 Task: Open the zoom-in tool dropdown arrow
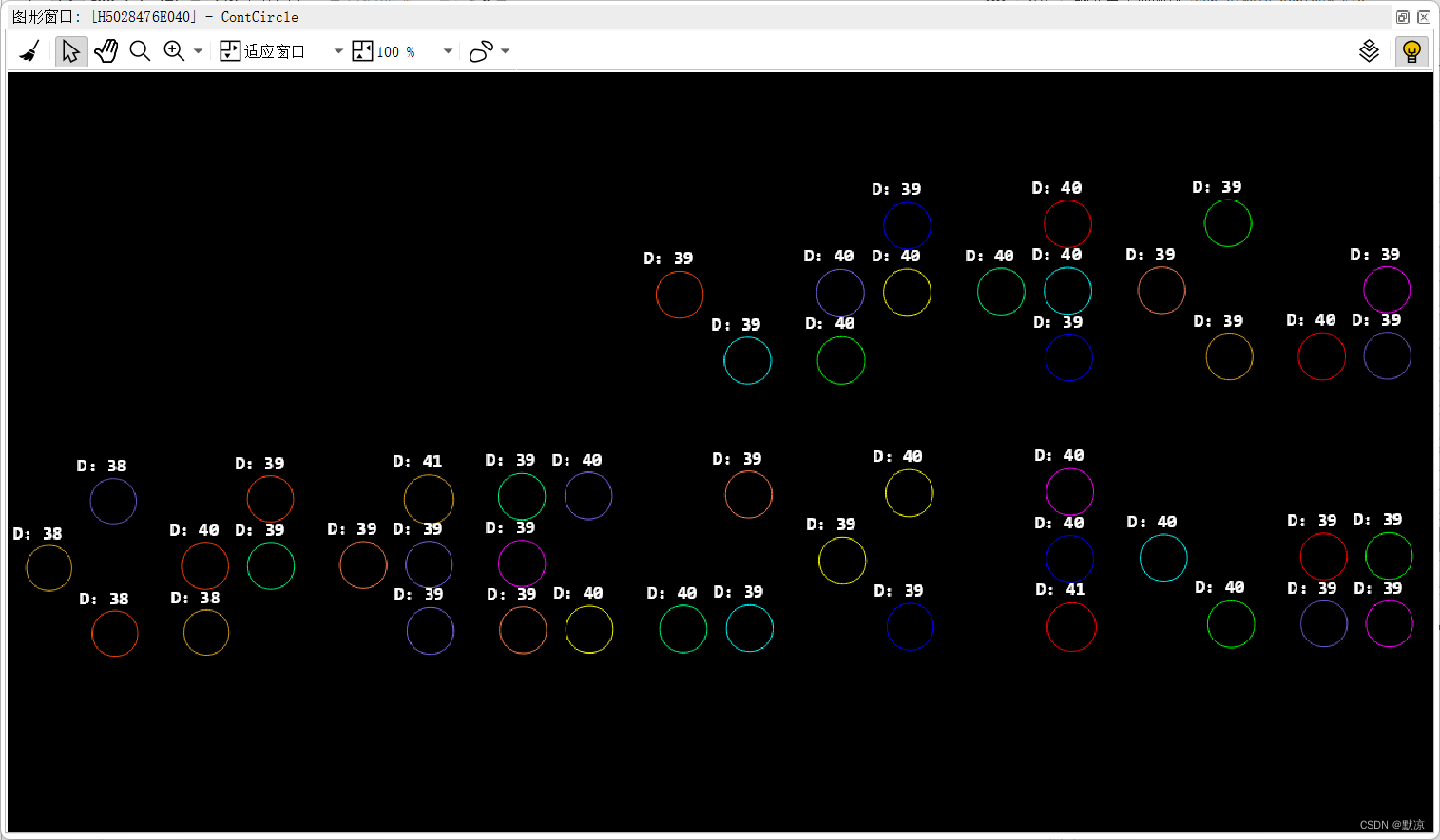[x=198, y=50]
